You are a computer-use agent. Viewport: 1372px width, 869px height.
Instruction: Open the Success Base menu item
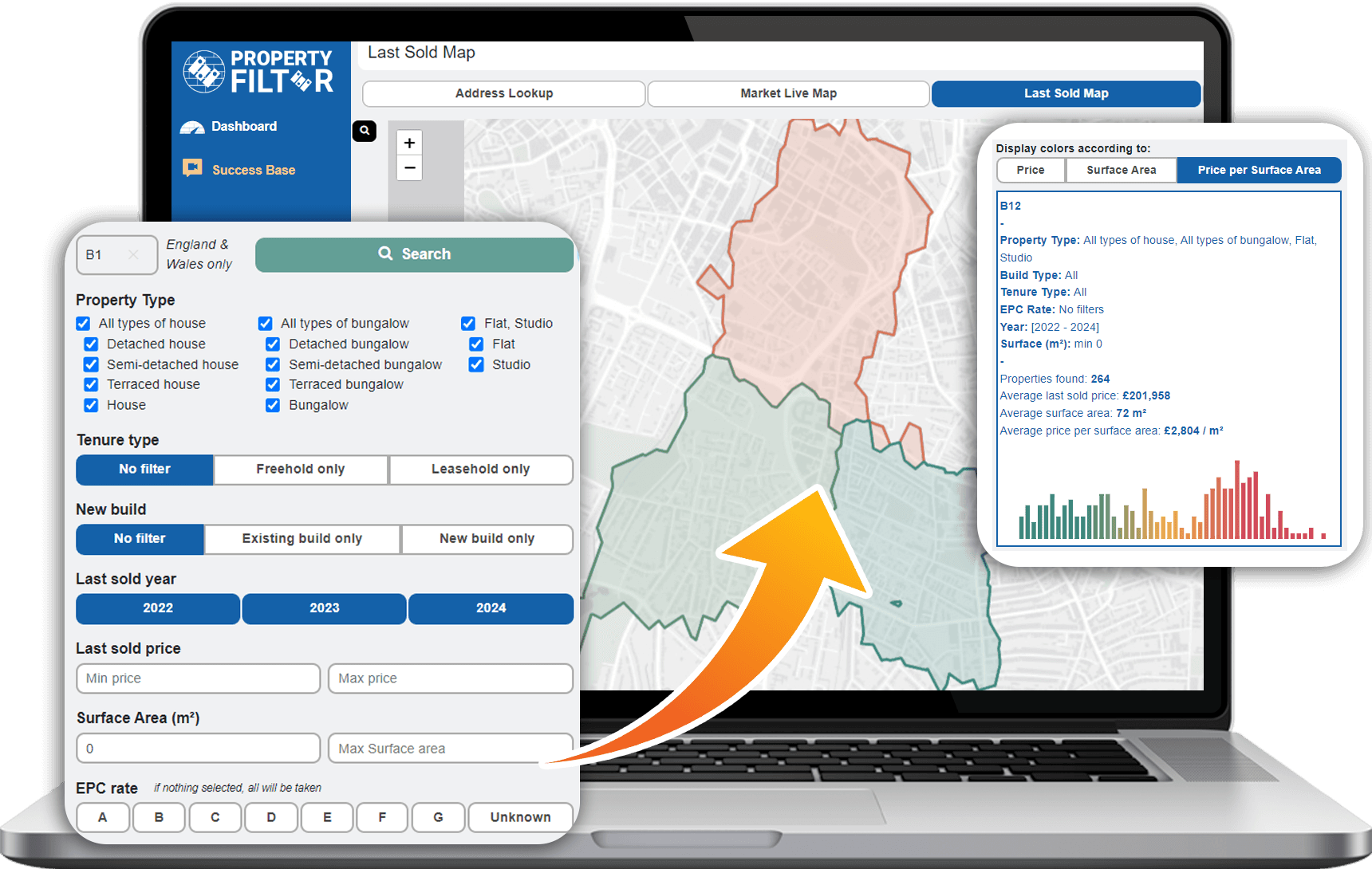pos(254,170)
